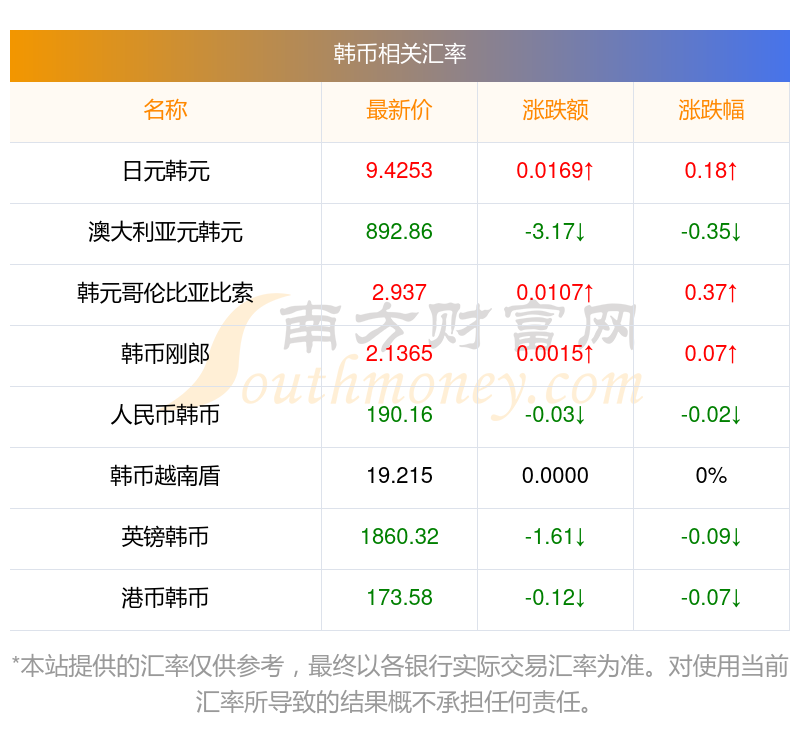The width and height of the screenshot is (800, 733).
Task: Click the change value 0.0107↑
Action: pyautogui.click(x=555, y=293)
